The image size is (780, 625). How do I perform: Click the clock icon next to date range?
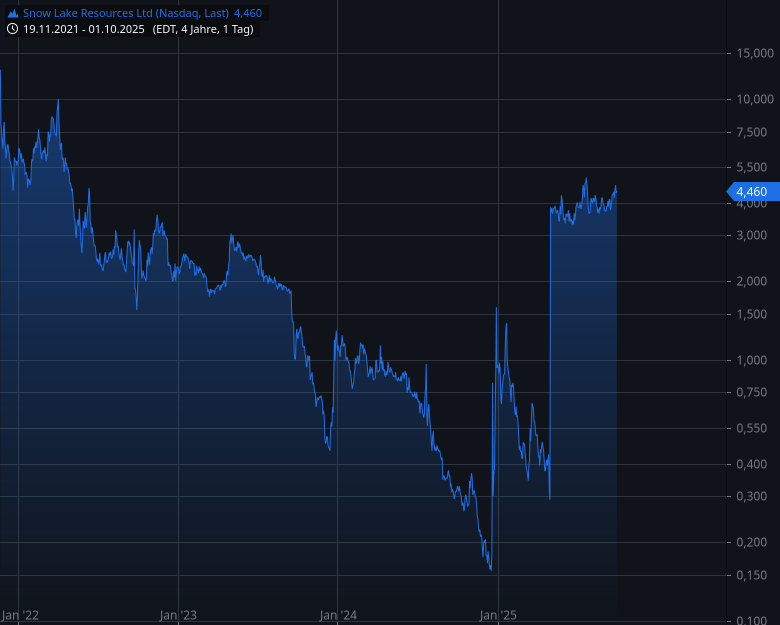[12, 29]
